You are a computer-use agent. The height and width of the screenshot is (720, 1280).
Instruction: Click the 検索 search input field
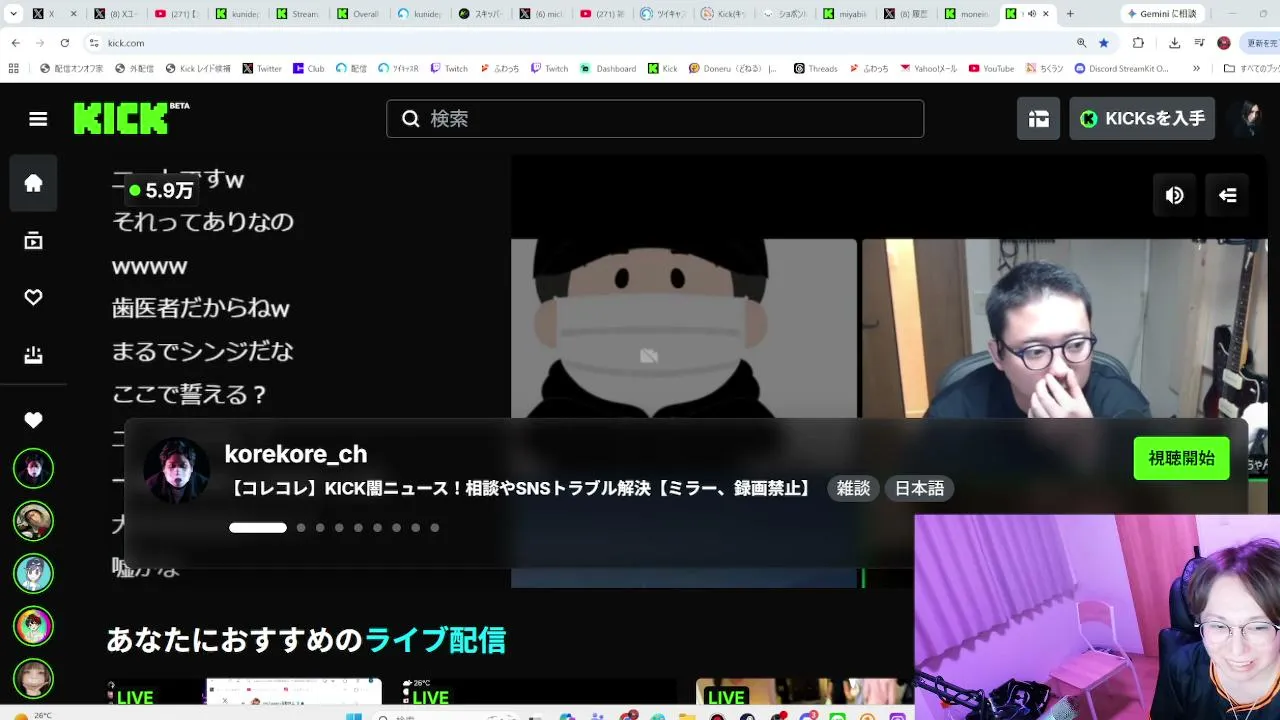[655, 119]
